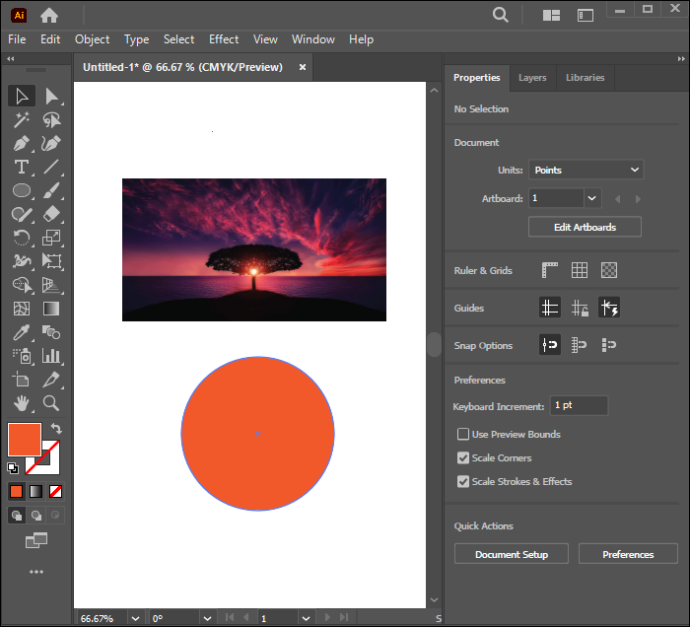Open the Window menu

pyautogui.click(x=313, y=40)
